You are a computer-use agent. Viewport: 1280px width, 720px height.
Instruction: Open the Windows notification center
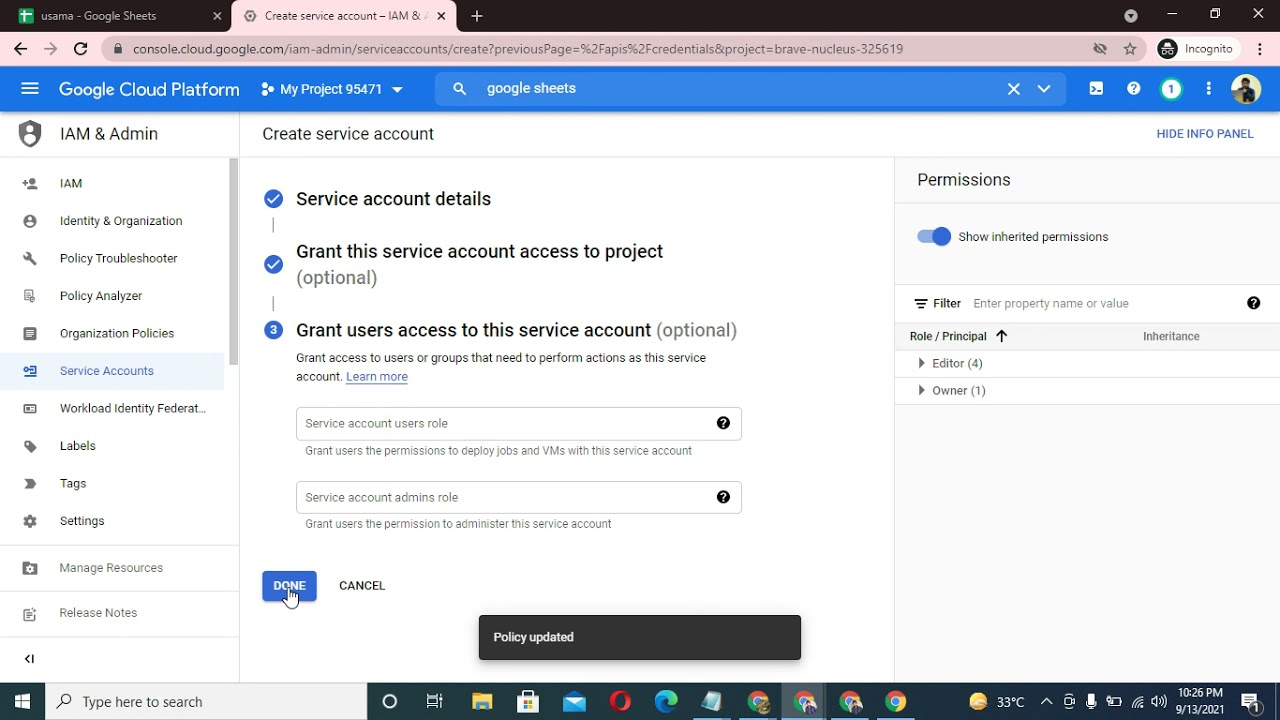pyautogui.click(x=1250, y=701)
